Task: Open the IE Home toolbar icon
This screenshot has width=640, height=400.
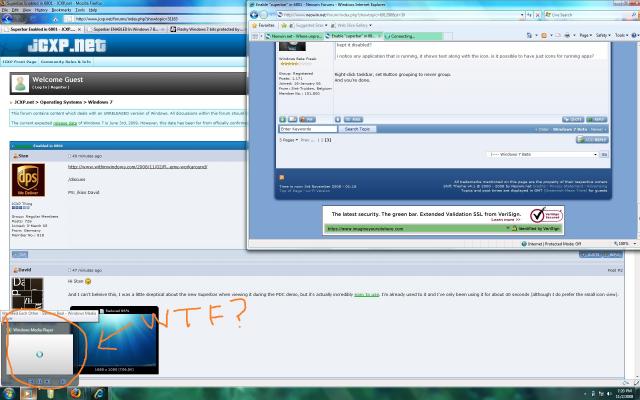Action: pyautogui.click(x=529, y=36)
